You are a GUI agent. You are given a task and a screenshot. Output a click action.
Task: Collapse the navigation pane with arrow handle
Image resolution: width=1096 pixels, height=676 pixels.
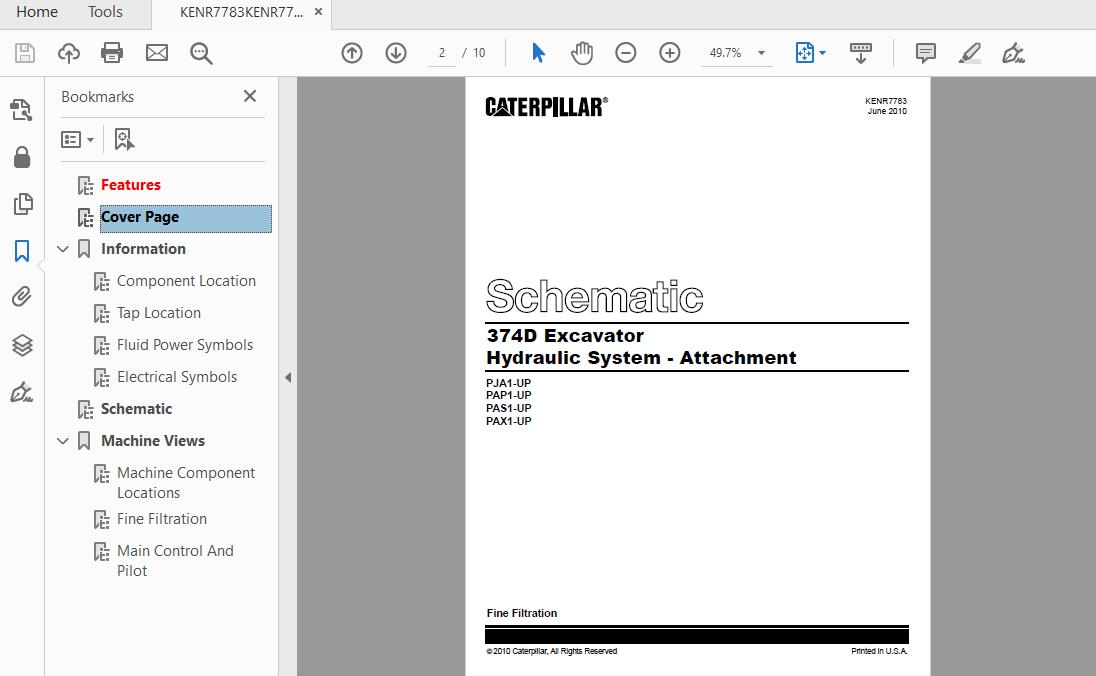[288, 377]
